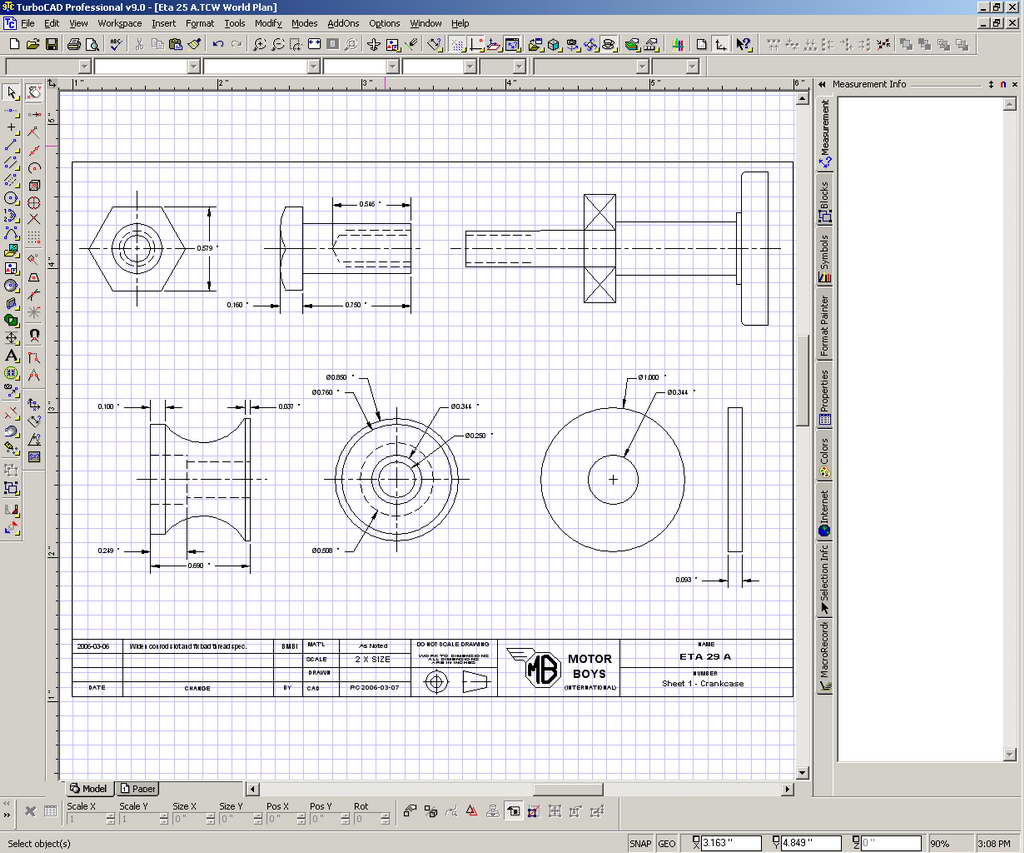Click the Save diskette icon
The height and width of the screenshot is (853, 1024).
[x=51, y=44]
